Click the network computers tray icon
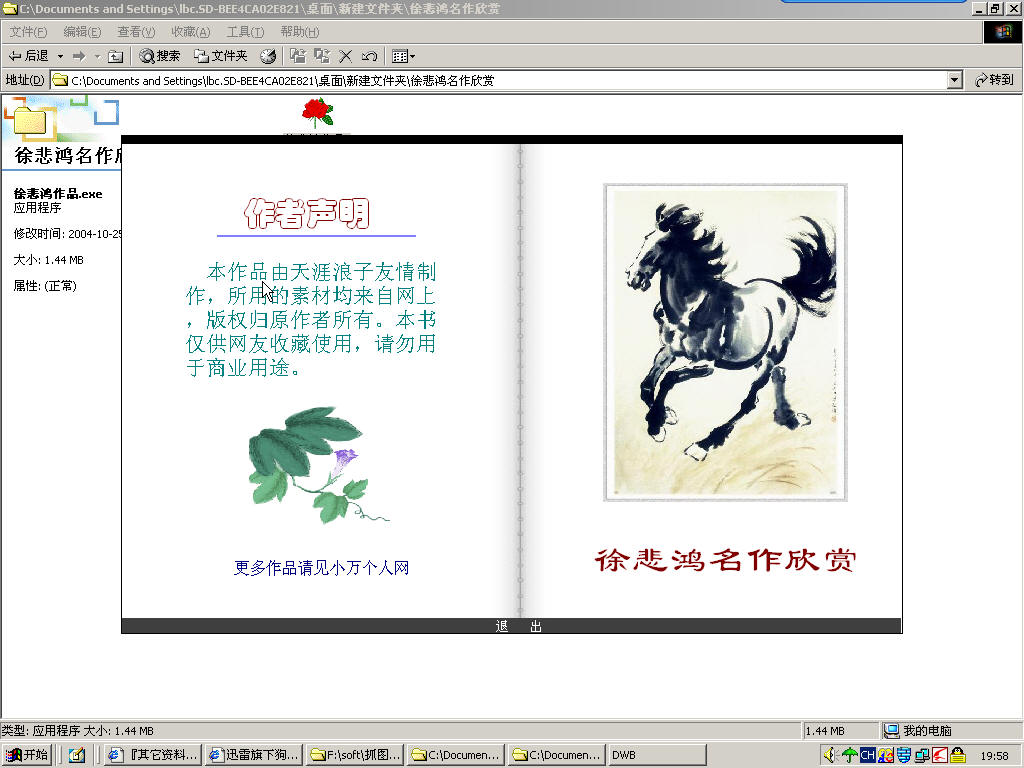This screenshot has height=768, width=1024. (922, 756)
